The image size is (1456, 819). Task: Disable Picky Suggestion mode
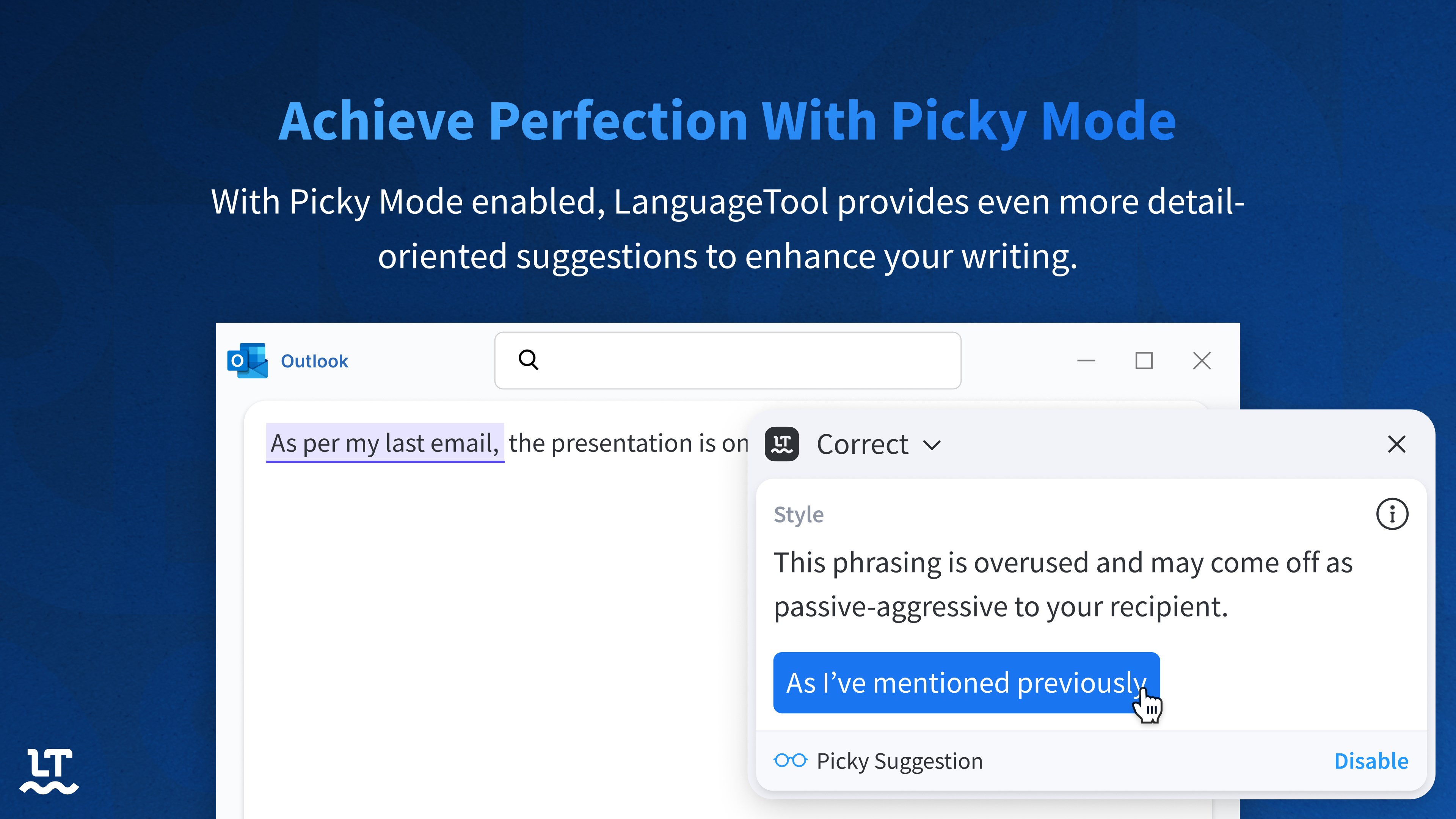[x=1371, y=761]
